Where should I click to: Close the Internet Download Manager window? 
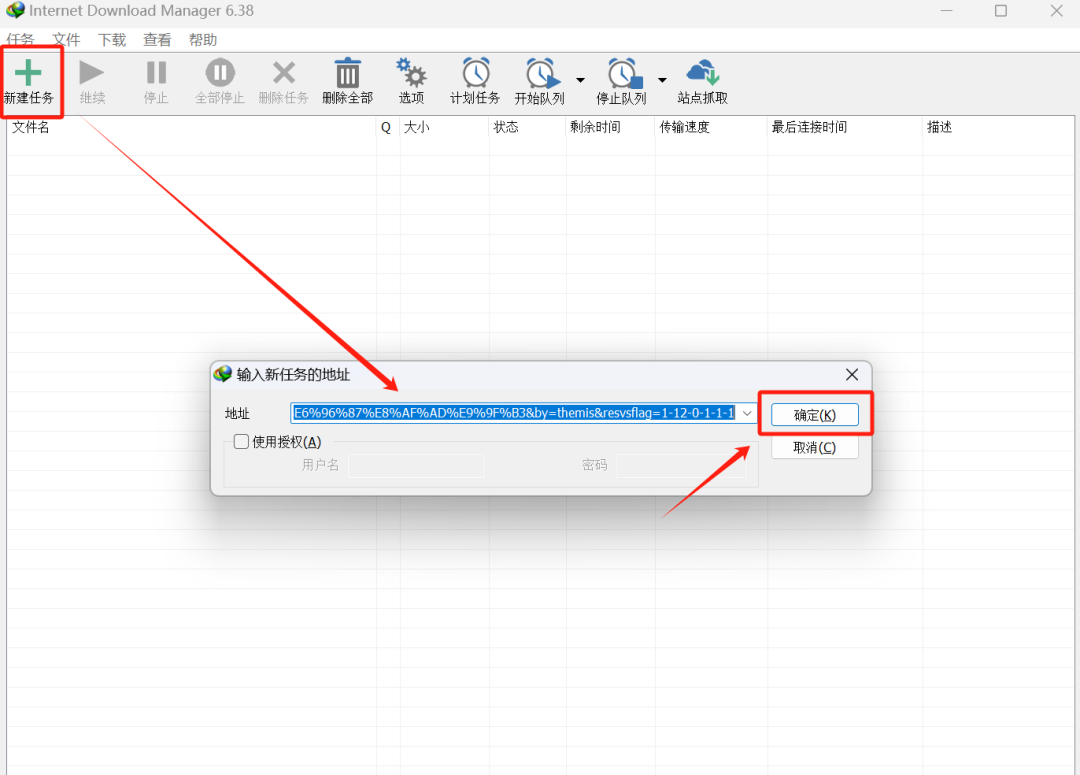[x=1057, y=11]
